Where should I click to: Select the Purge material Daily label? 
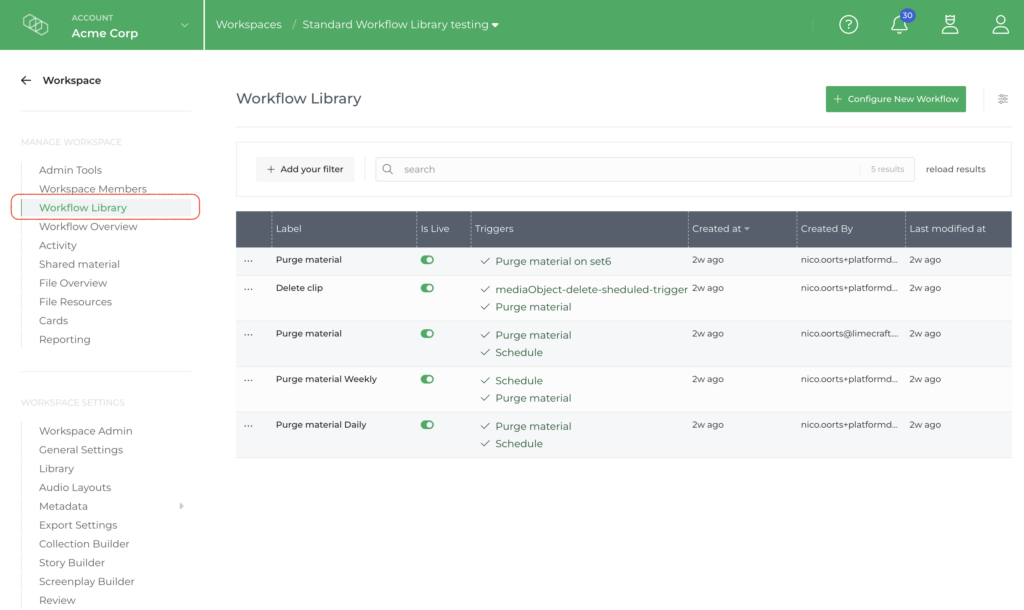321,425
